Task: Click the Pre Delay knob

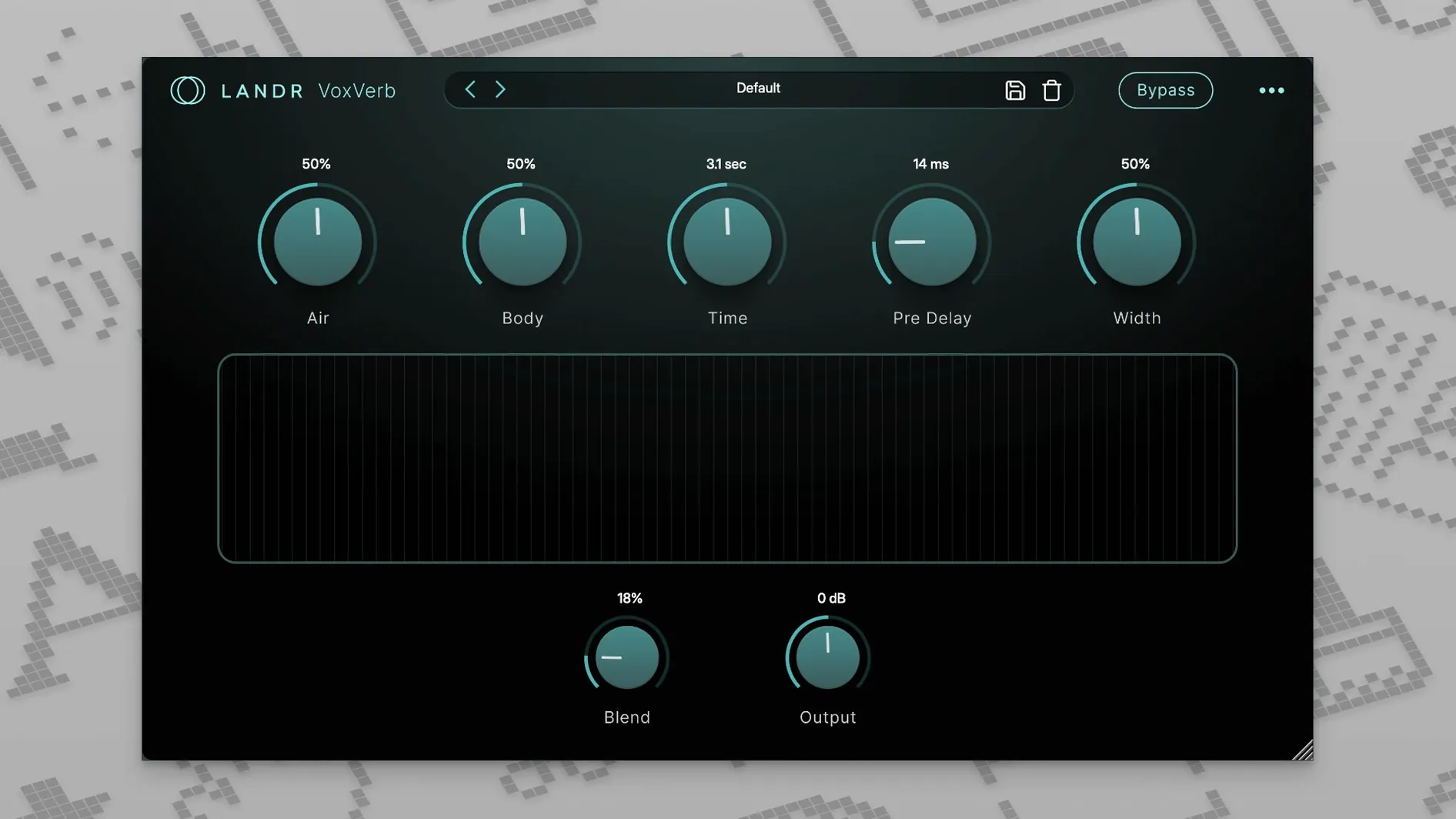Action: pos(931,242)
